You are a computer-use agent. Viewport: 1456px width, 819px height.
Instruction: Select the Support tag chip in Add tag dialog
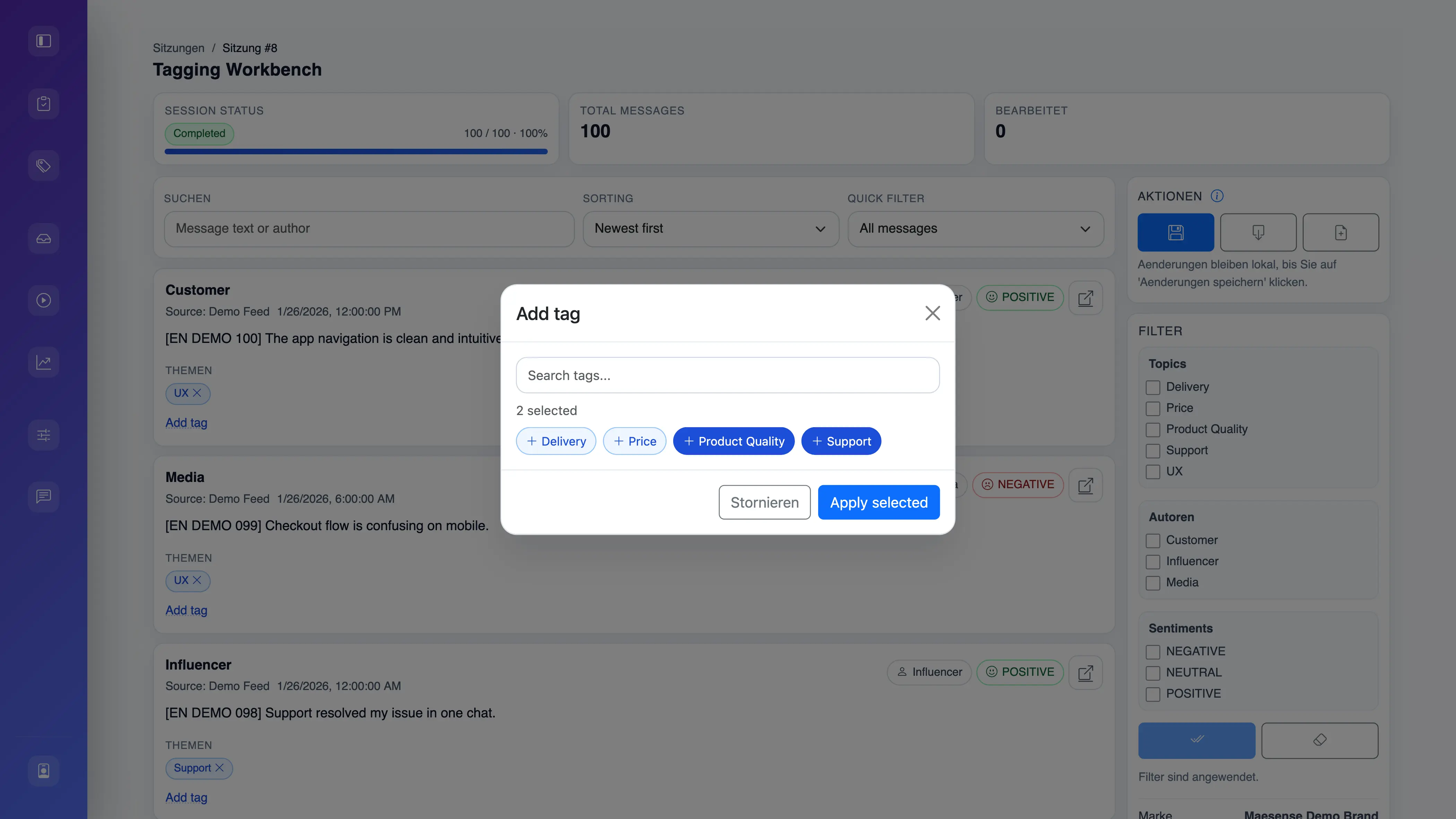(x=841, y=441)
